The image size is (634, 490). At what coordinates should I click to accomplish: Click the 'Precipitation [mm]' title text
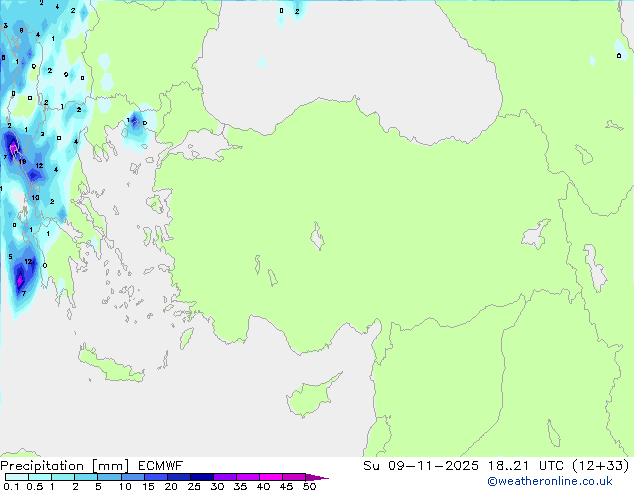click(x=64, y=466)
